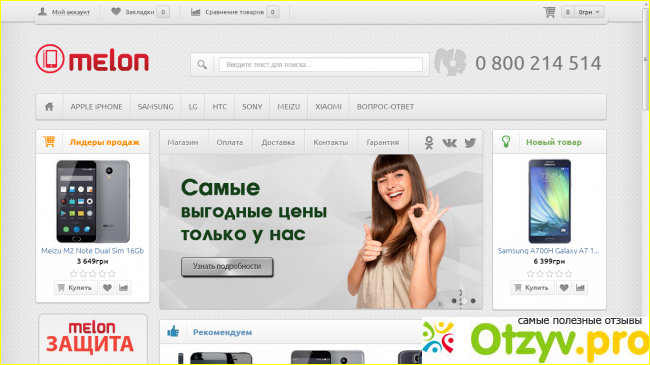Open the Twitter bird icon

coord(470,143)
